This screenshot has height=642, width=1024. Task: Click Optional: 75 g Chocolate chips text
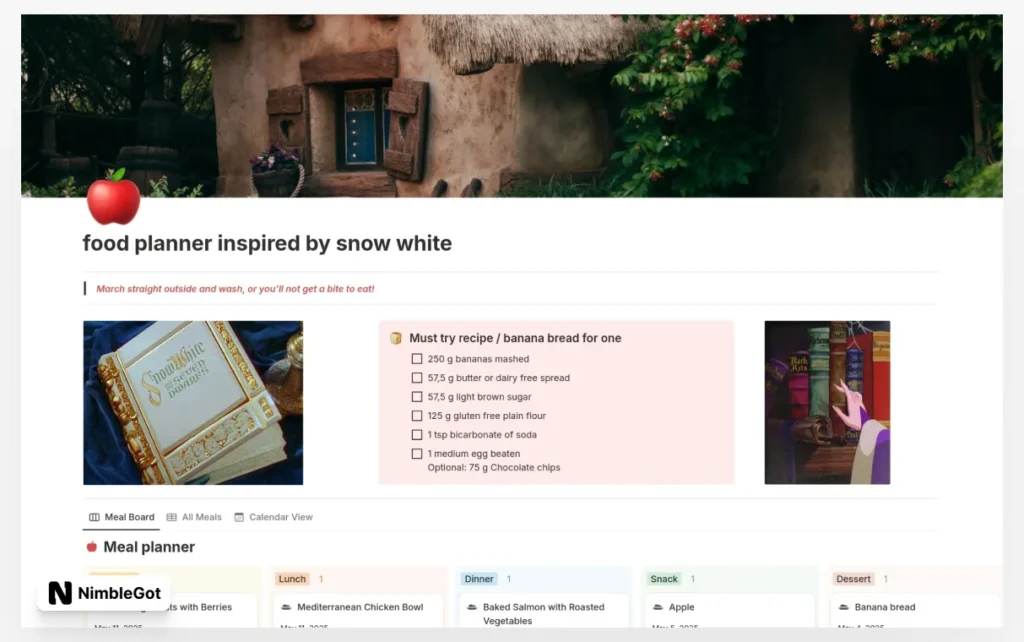pos(494,467)
